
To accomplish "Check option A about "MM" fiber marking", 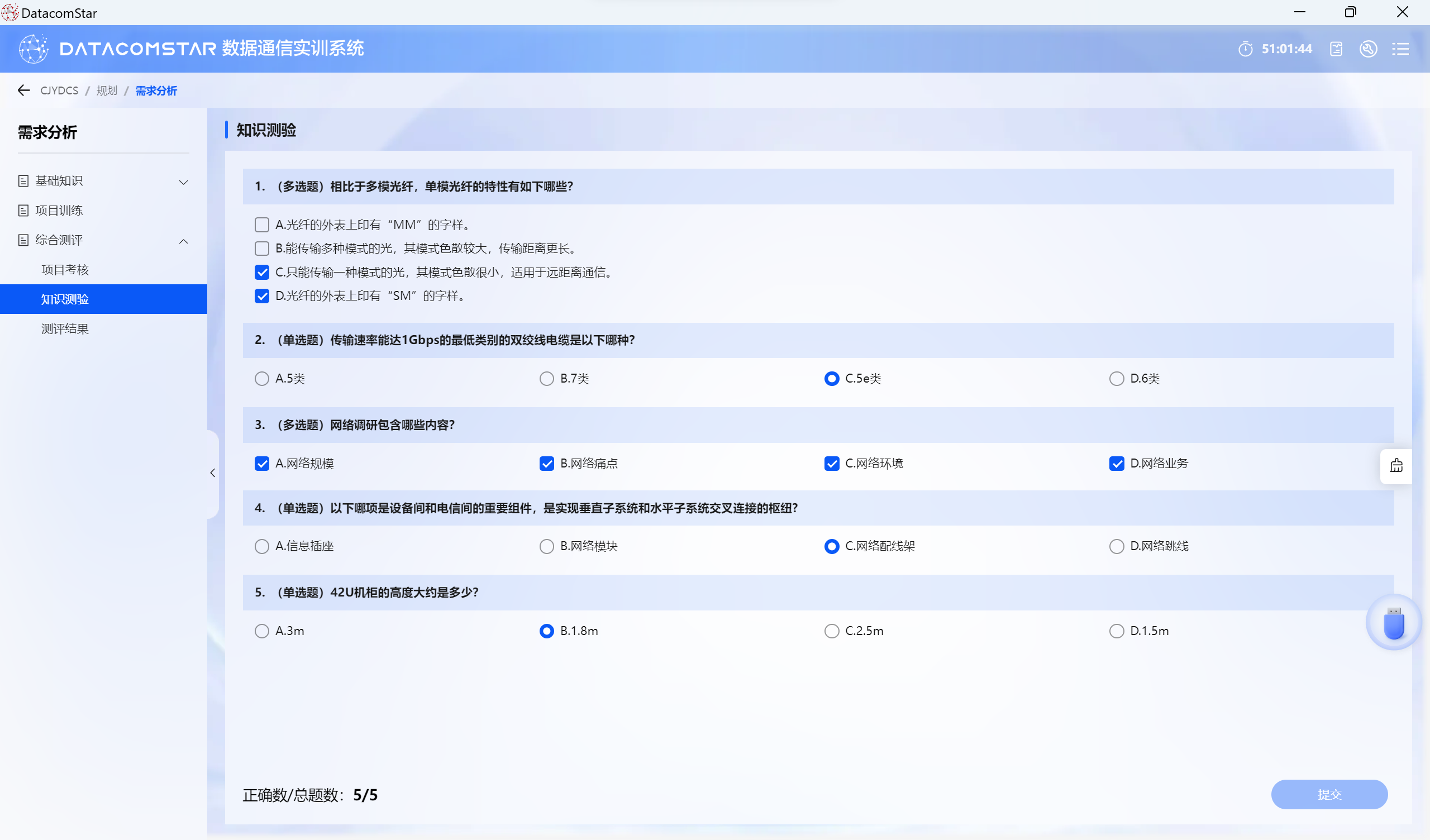I will 261,225.
